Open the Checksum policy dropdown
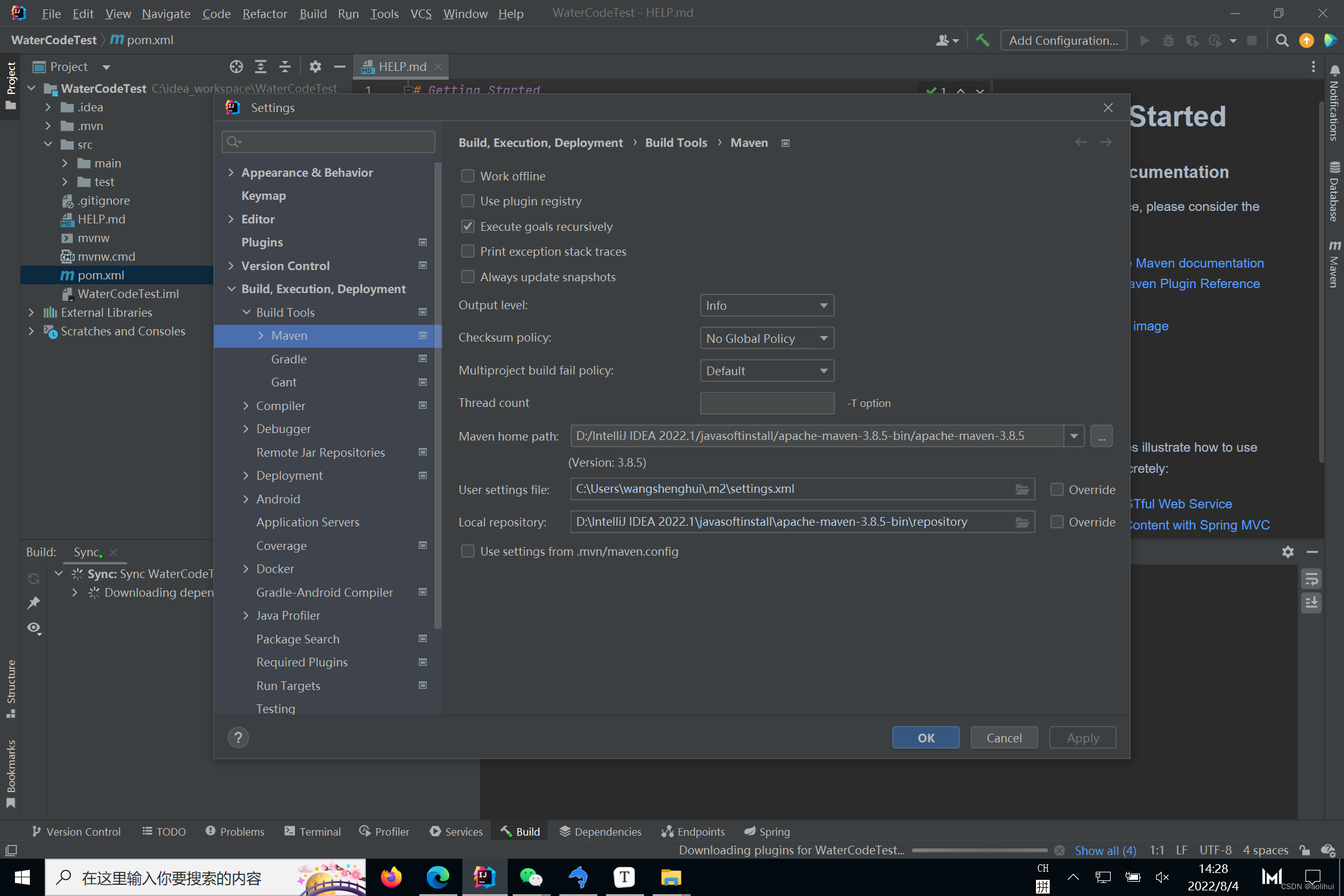Viewport: 1344px width, 896px height. tap(767, 338)
